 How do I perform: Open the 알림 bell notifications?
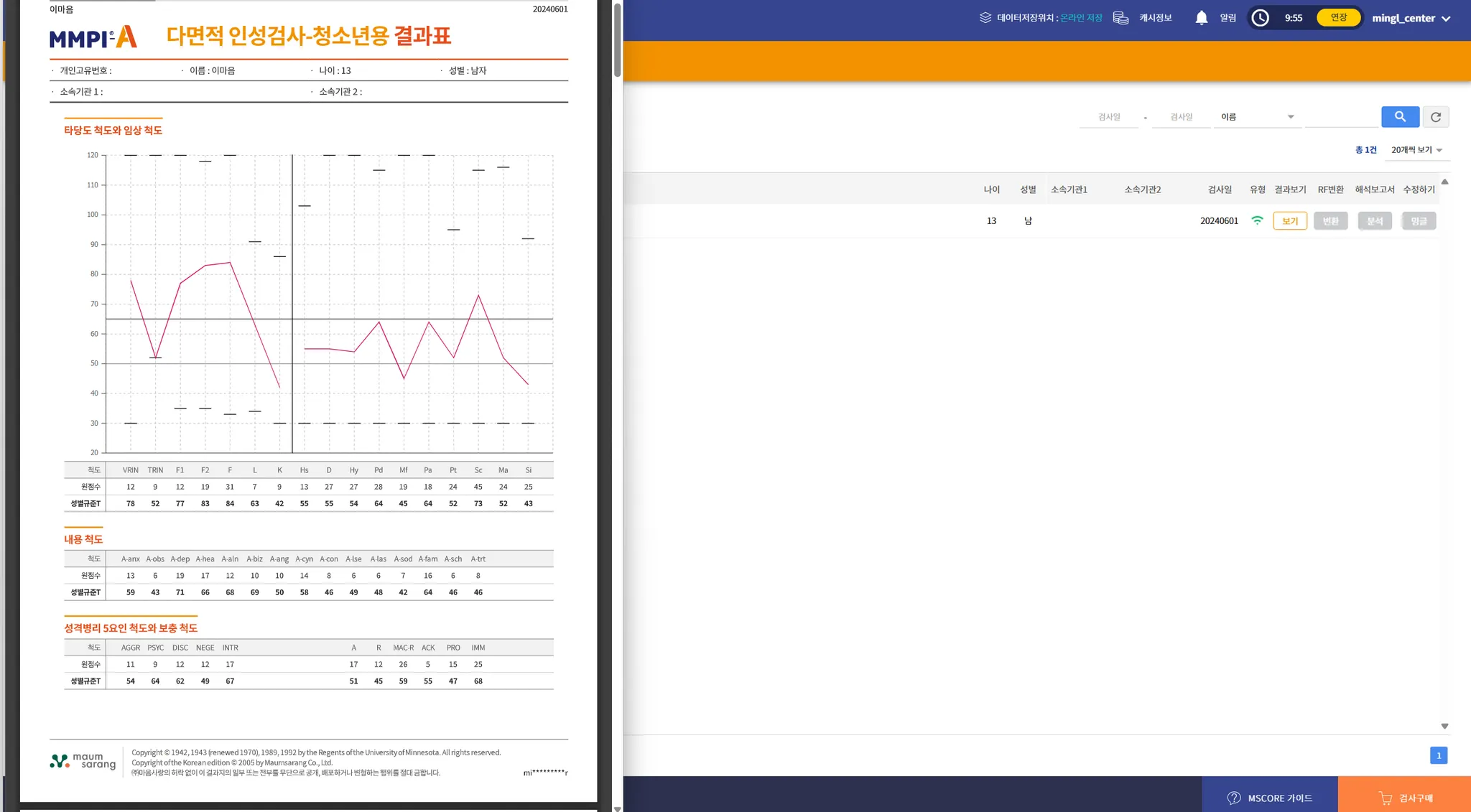click(x=1201, y=18)
